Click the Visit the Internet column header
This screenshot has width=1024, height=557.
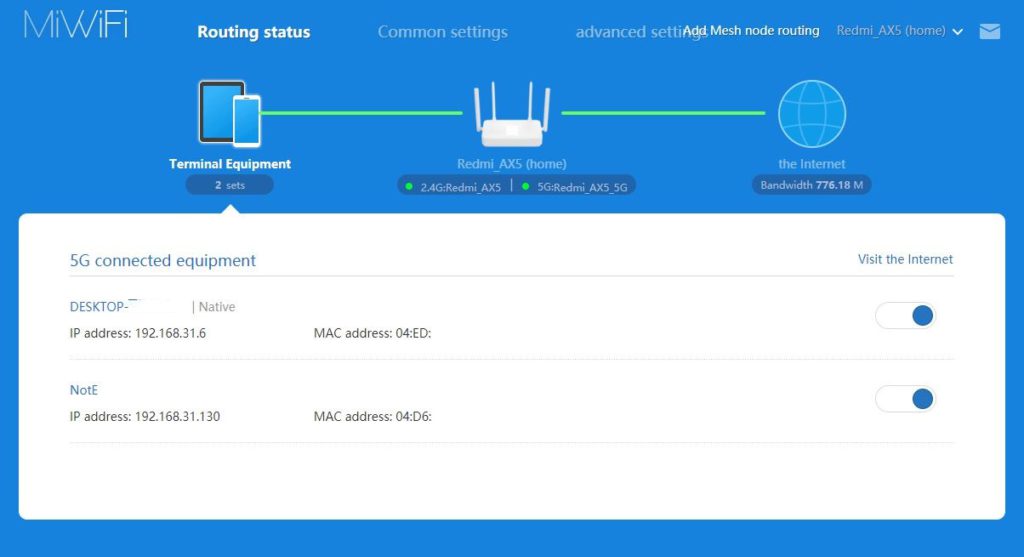pyautogui.click(x=905, y=259)
